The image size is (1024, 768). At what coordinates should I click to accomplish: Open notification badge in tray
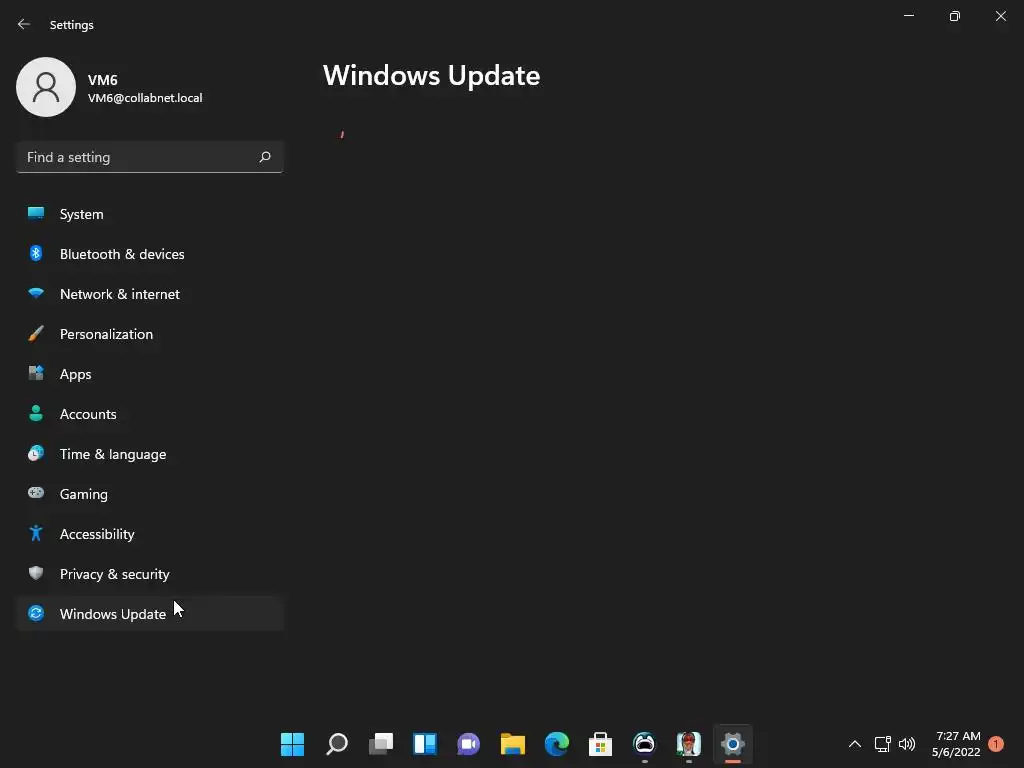pos(995,744)
